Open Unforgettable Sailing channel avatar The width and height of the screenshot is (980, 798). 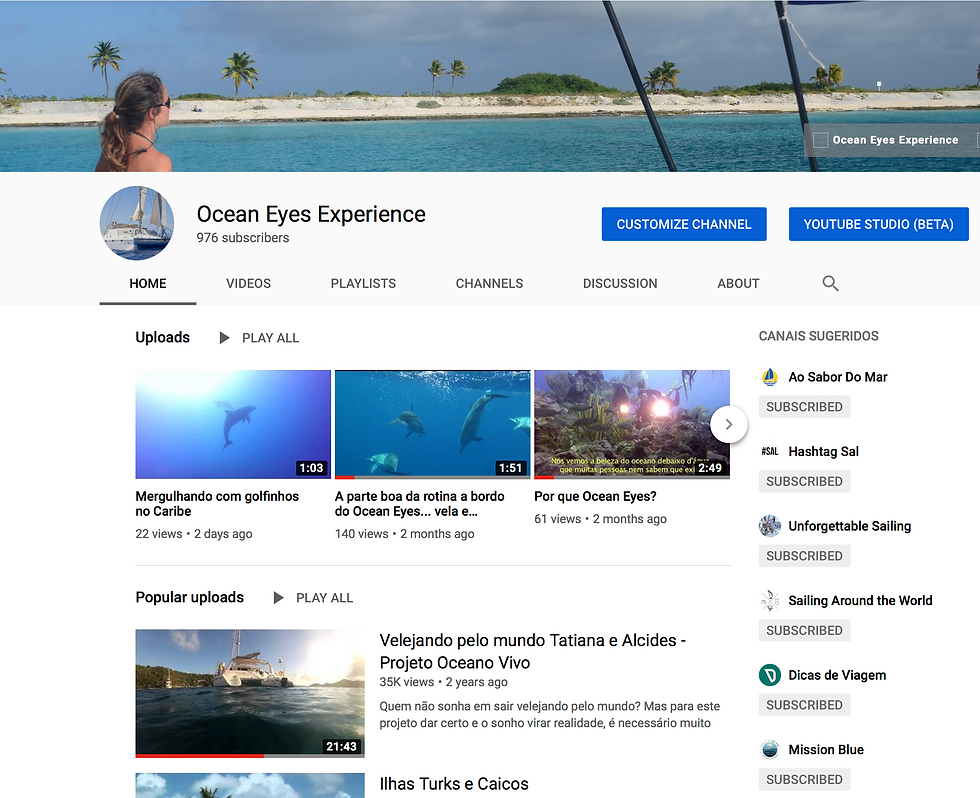pos(770,526)
